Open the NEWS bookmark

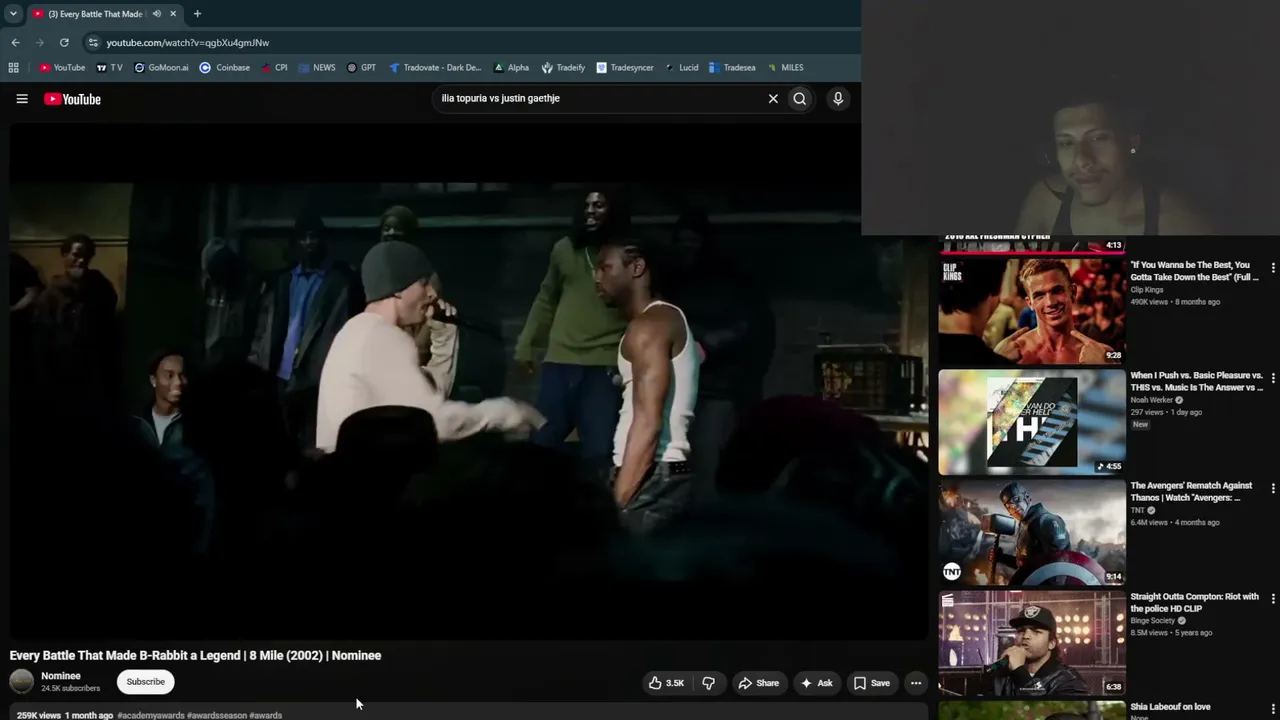pyautogui.click(x=317, y=68)
